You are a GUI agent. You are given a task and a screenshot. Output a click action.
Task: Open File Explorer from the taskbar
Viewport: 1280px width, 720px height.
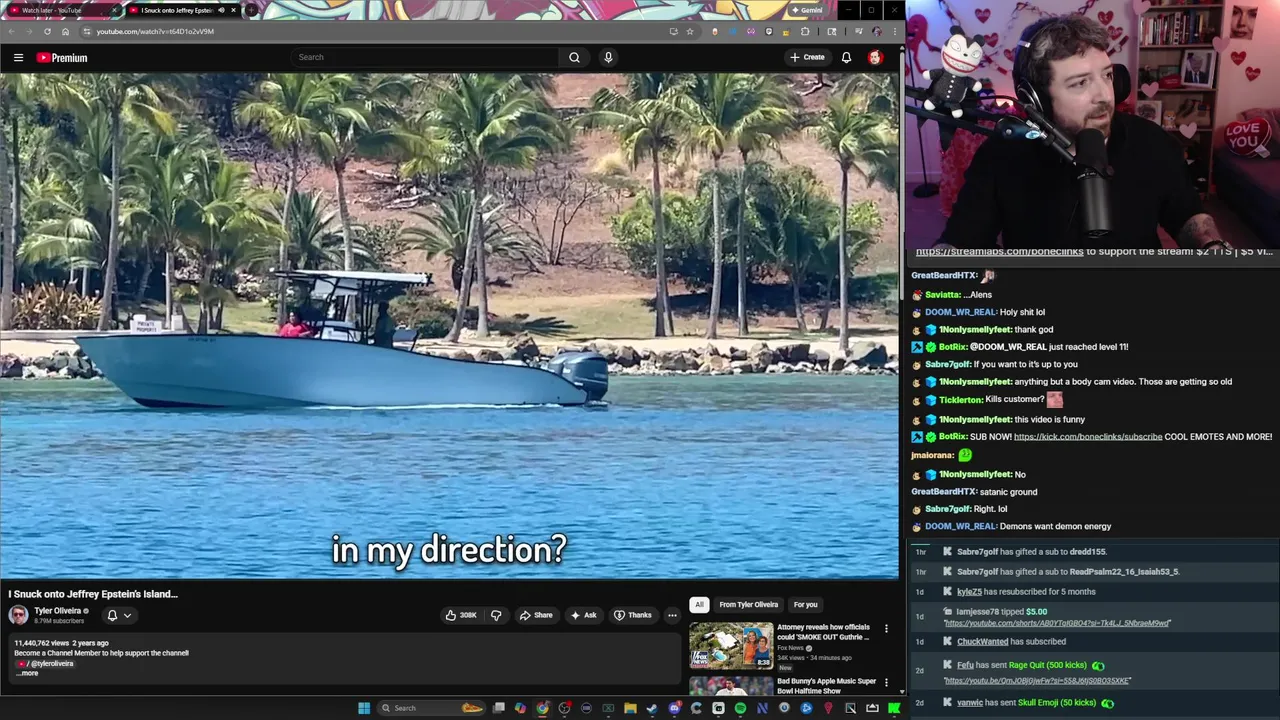[x=630, y=708]
